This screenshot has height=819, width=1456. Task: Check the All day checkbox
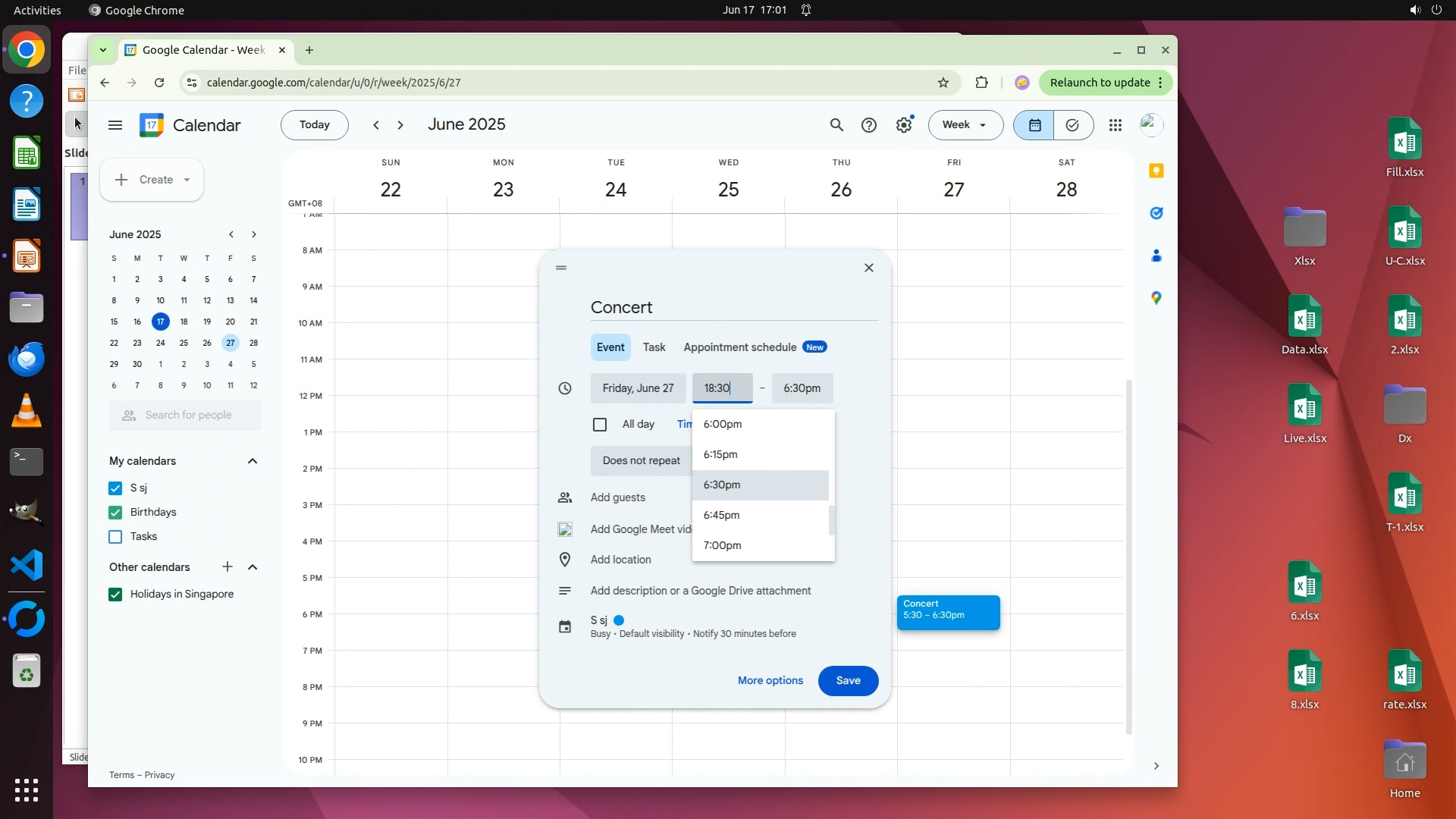pyautogui.click(x=600, y=425)
